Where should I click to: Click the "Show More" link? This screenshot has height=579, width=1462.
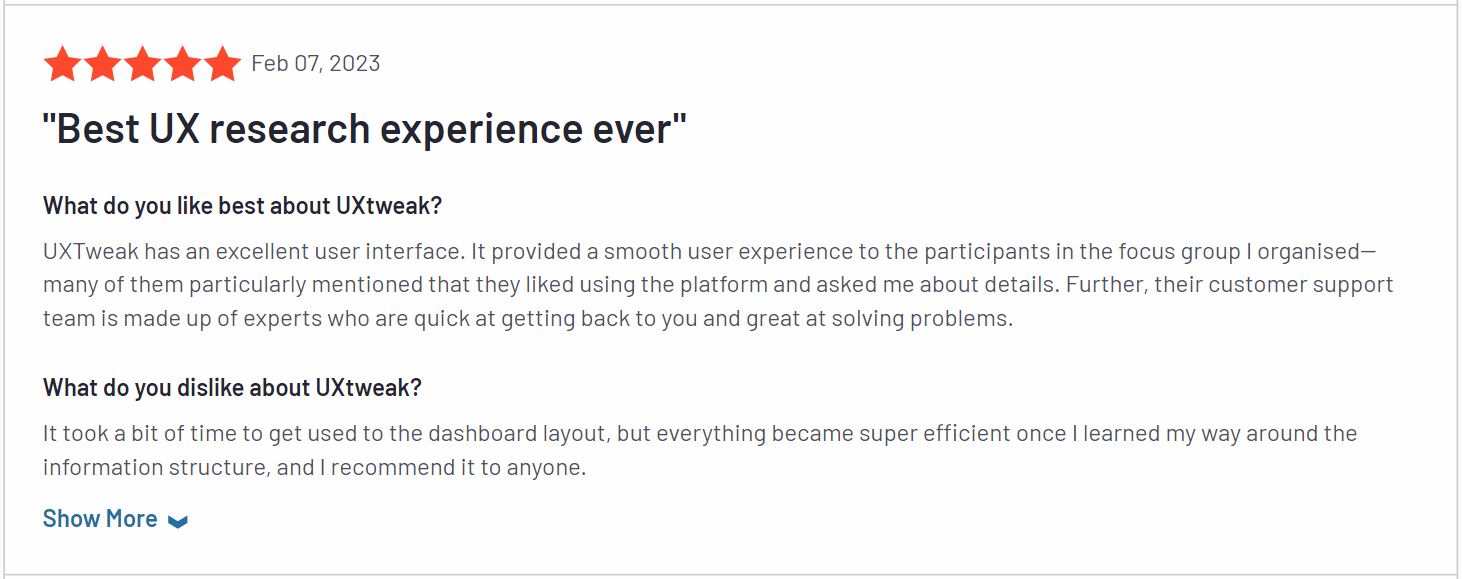click(x=100, y=519)
